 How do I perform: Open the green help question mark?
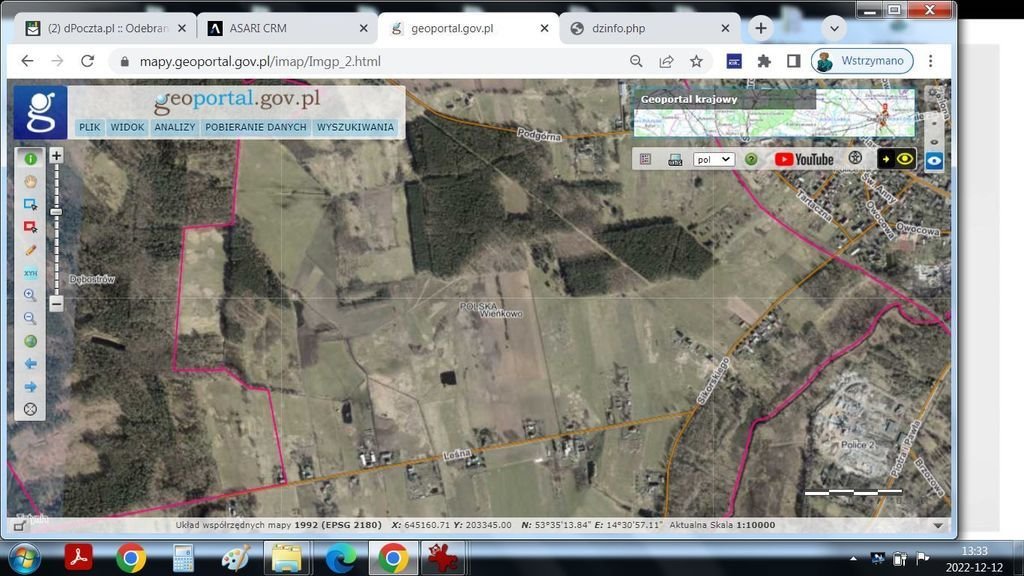tap(751, 159)
